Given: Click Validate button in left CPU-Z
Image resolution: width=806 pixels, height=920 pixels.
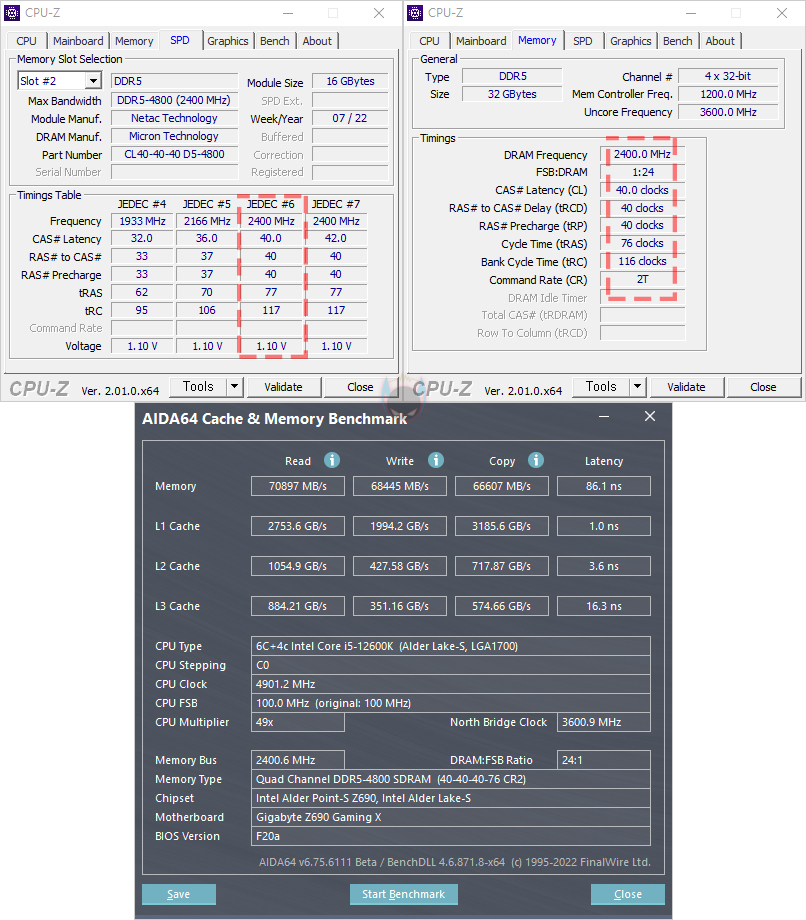Looking at the screenshot, I should (x=283, y=387).
